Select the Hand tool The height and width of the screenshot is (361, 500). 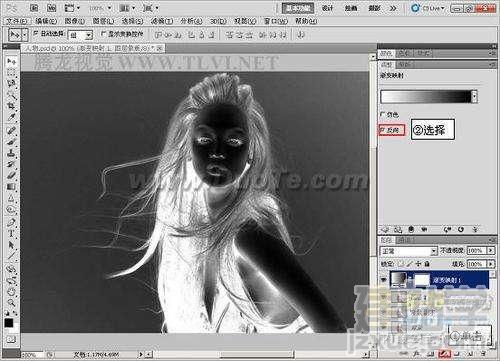pos(11,292)
